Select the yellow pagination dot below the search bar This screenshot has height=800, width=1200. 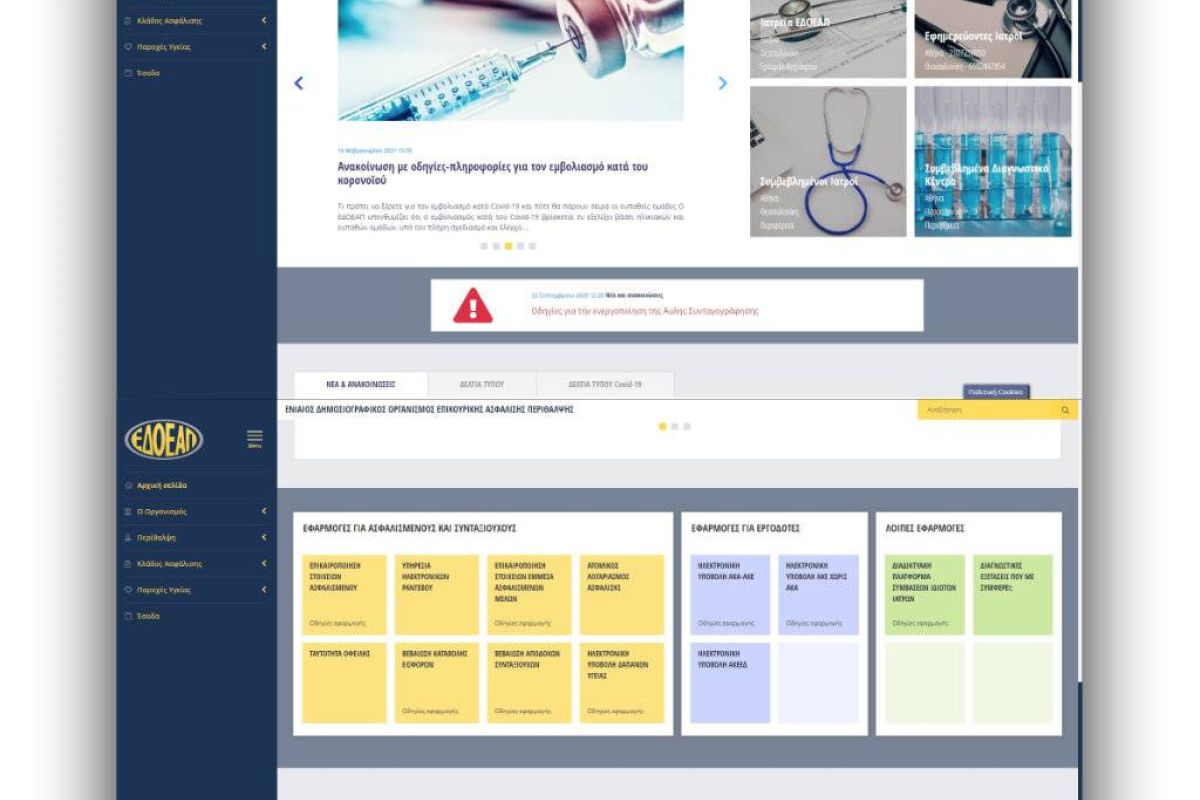pyautogui.click(x=662, y=427)
